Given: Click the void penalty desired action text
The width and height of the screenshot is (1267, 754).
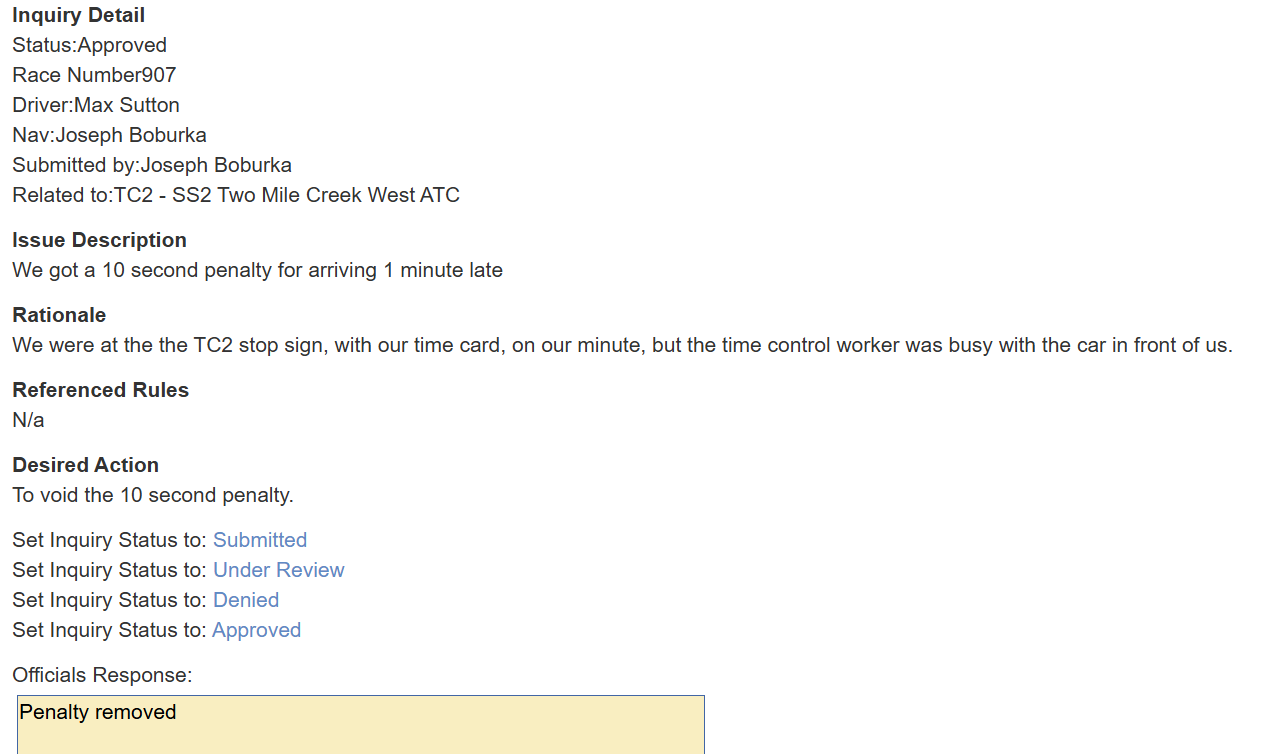Looking at the screenshot, I should 153,495.
